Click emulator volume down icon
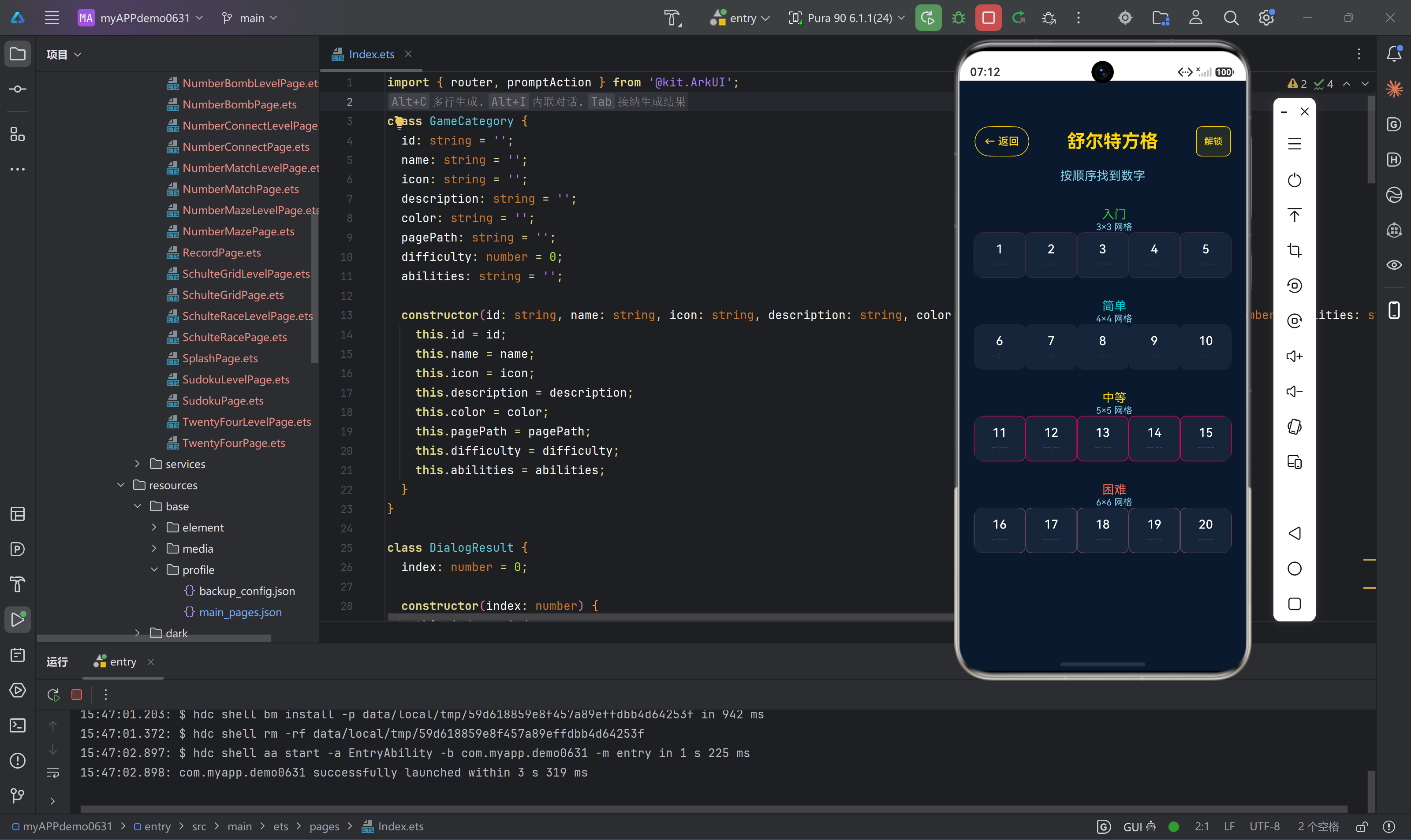 click(1294, 391)
